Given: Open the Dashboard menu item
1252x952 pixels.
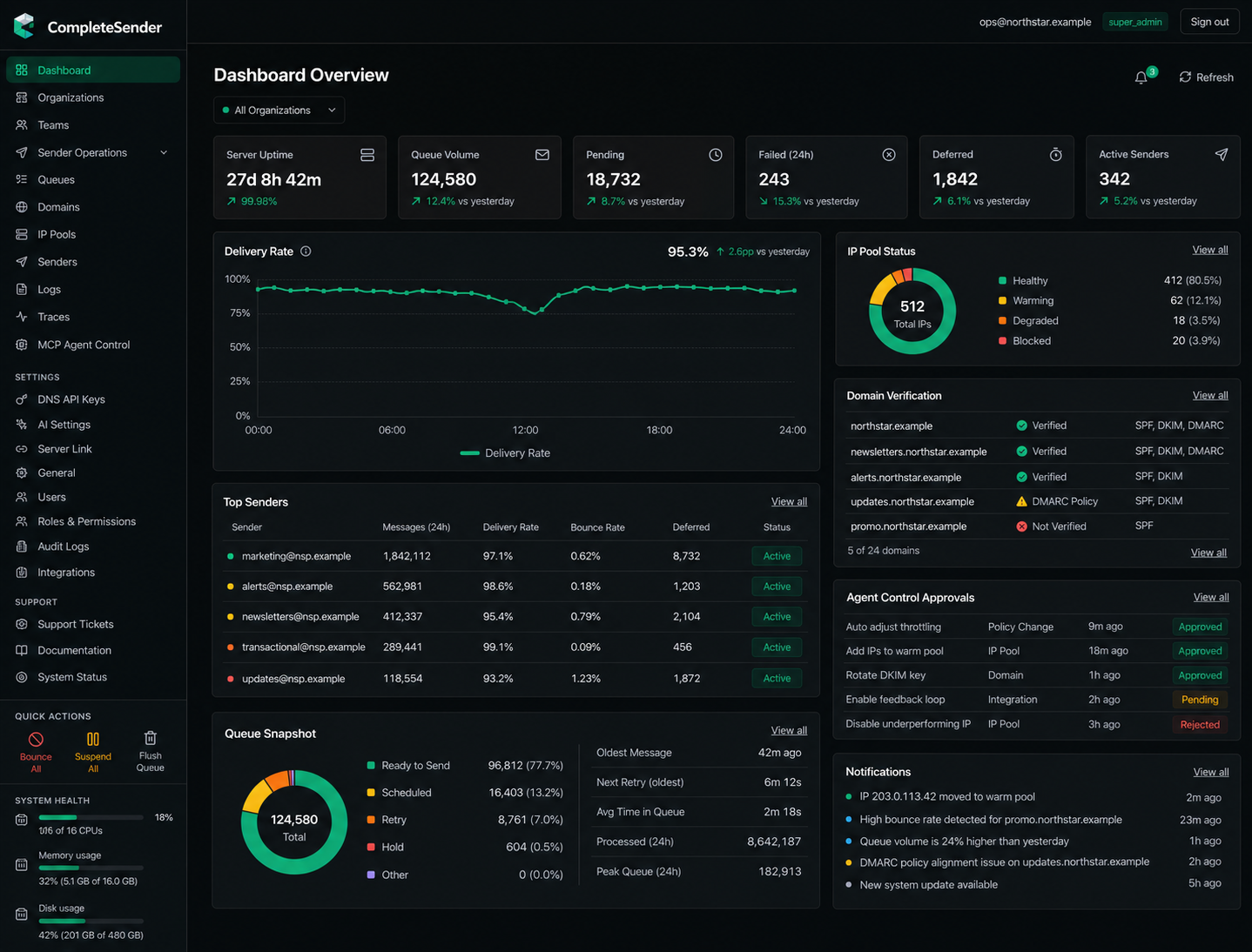Looking at the screenshot, I should point(93,70).
